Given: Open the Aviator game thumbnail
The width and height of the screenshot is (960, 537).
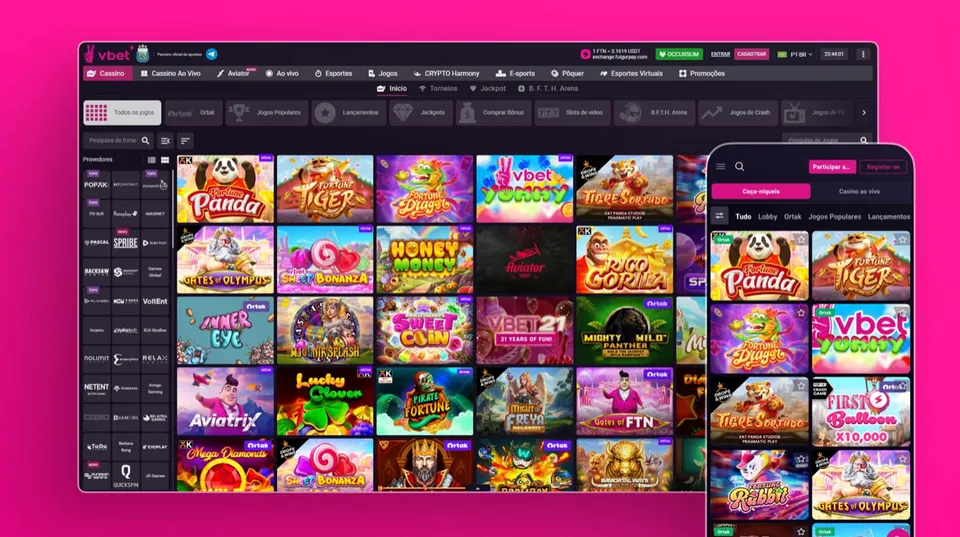Looking at the screenshot, I should click(525, 260).
